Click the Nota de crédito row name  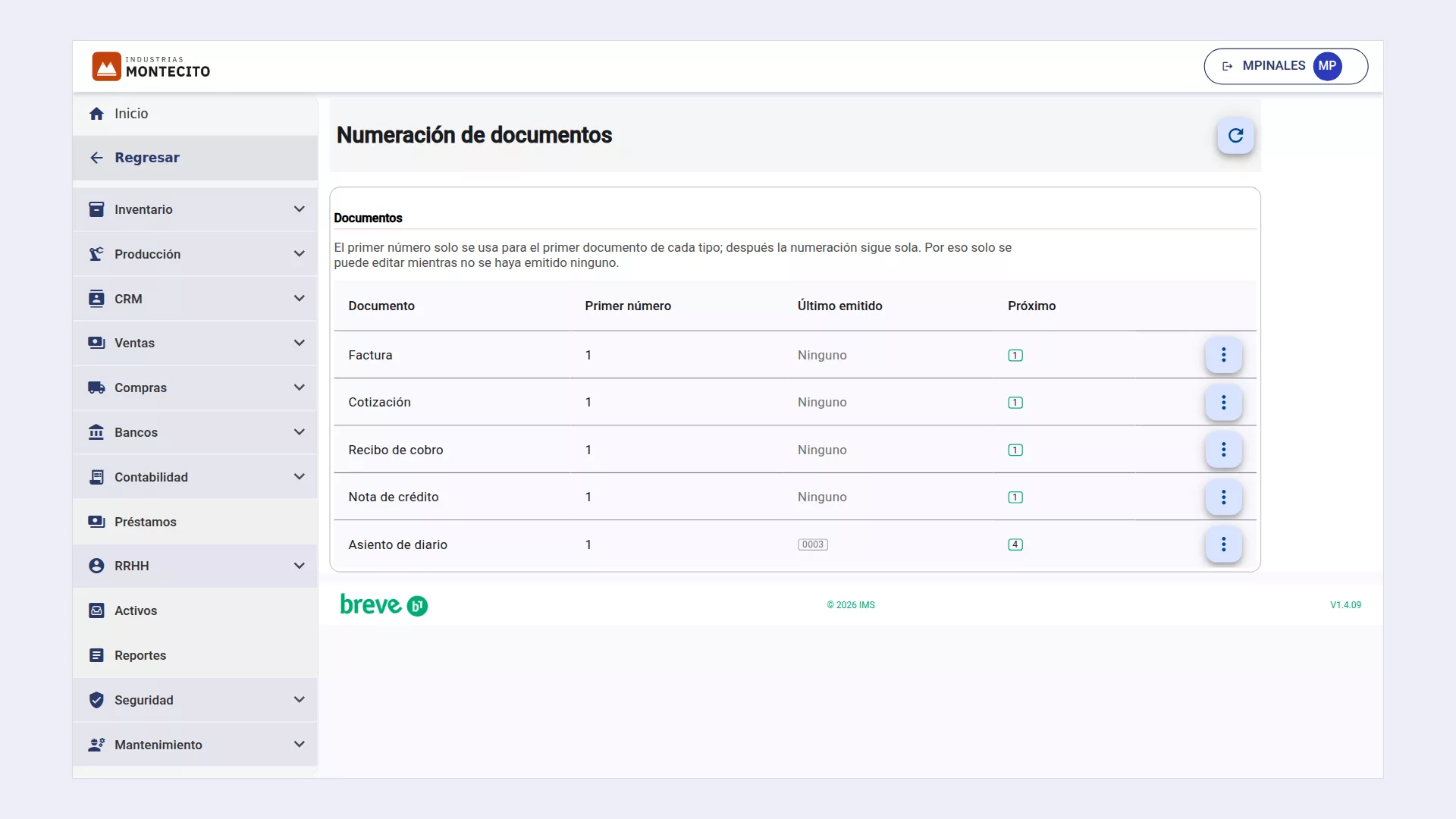tap(393, 497)
